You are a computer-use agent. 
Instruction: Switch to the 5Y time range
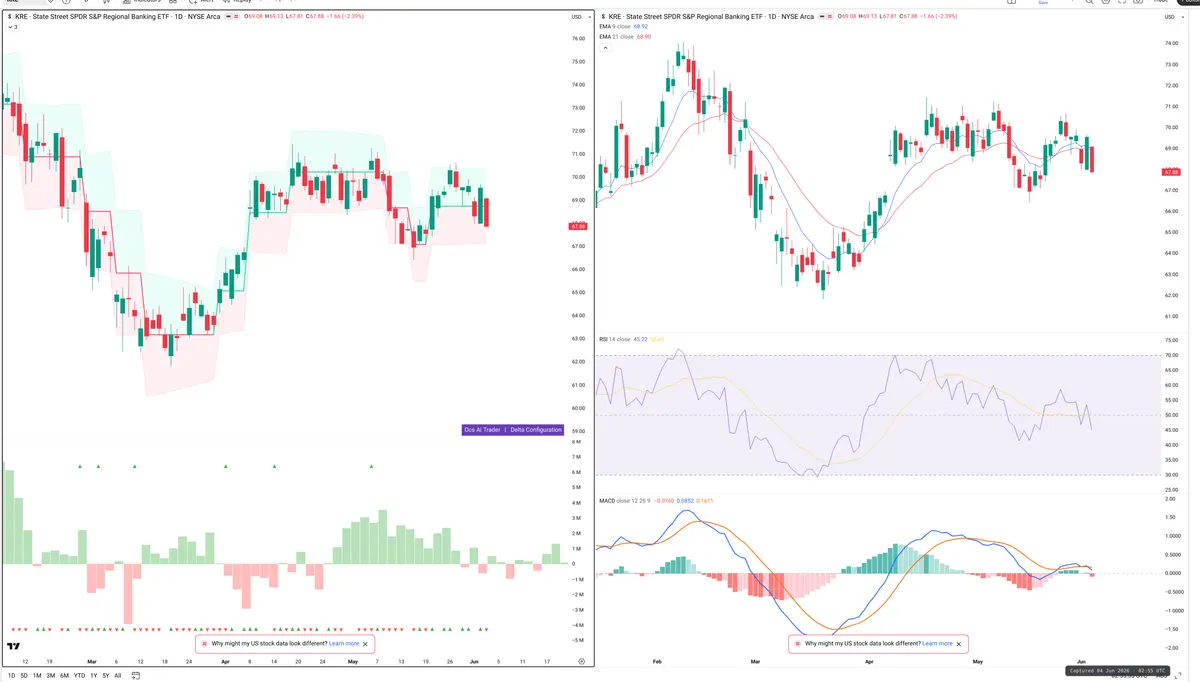coord(105,676)
